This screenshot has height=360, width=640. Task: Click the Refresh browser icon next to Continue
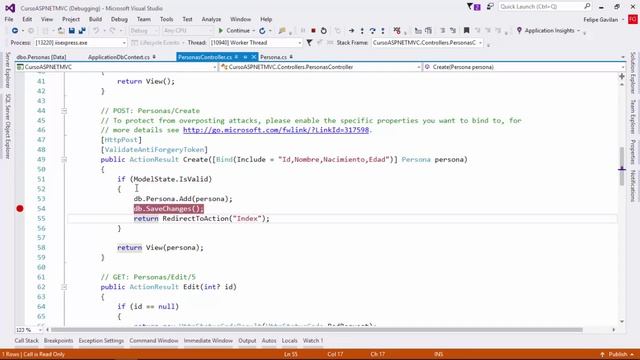click(x=262, y=31)
